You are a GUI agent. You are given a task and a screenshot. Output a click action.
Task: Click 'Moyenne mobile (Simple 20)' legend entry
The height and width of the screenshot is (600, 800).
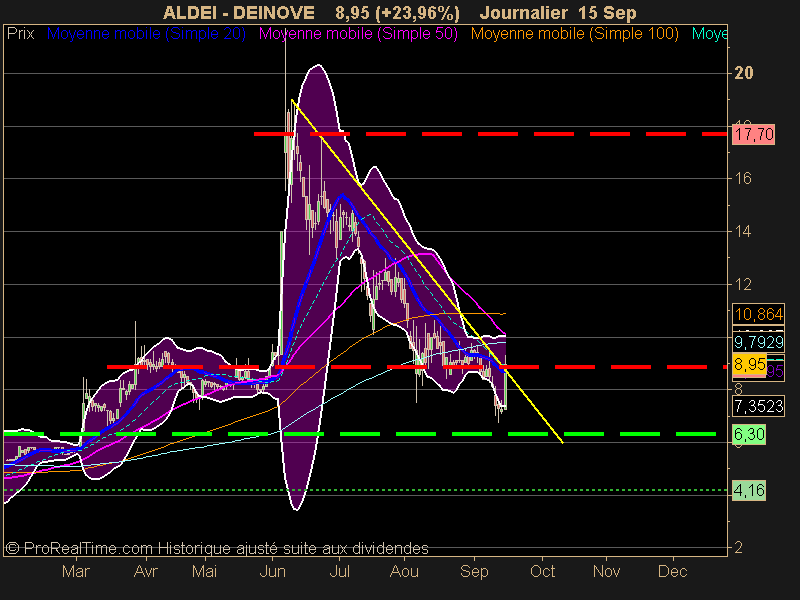tap(146, 34)
